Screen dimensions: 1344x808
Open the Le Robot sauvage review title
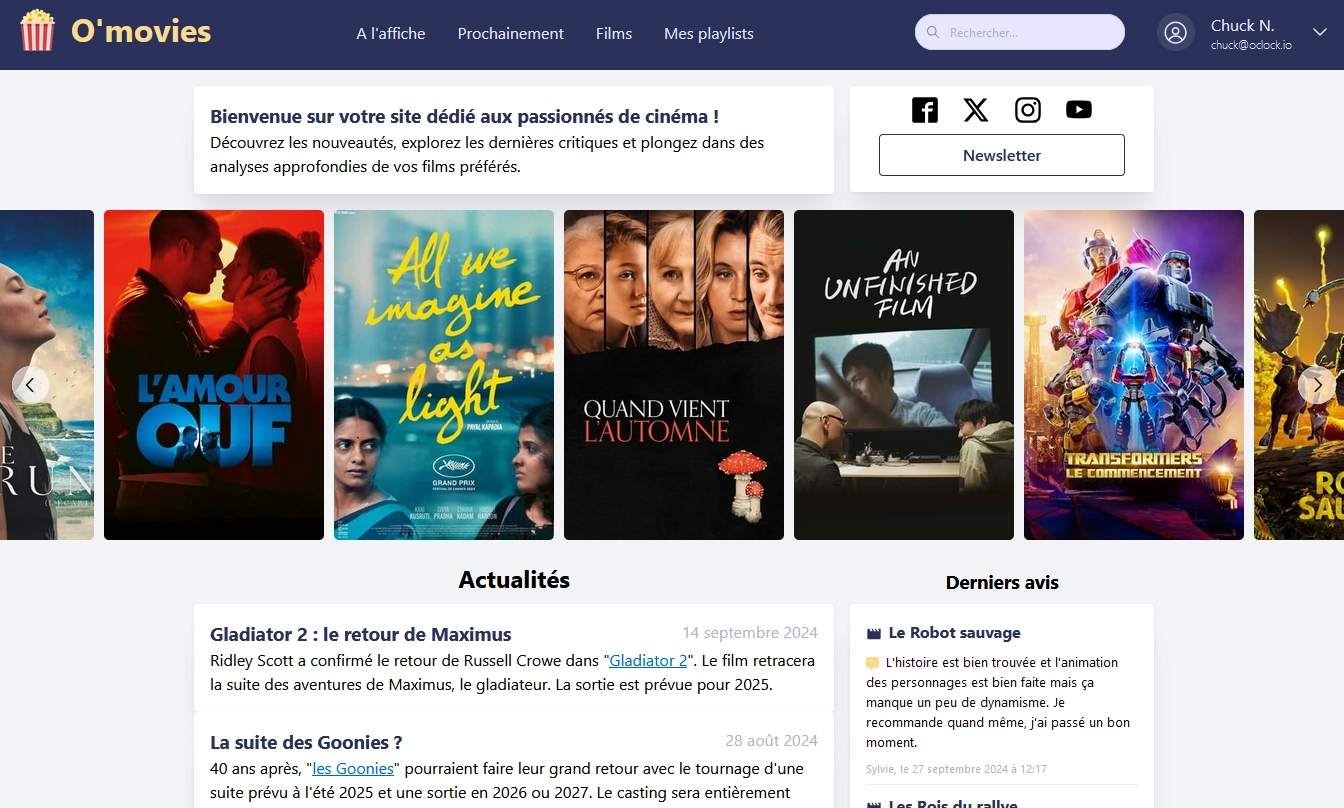[955, 633]
